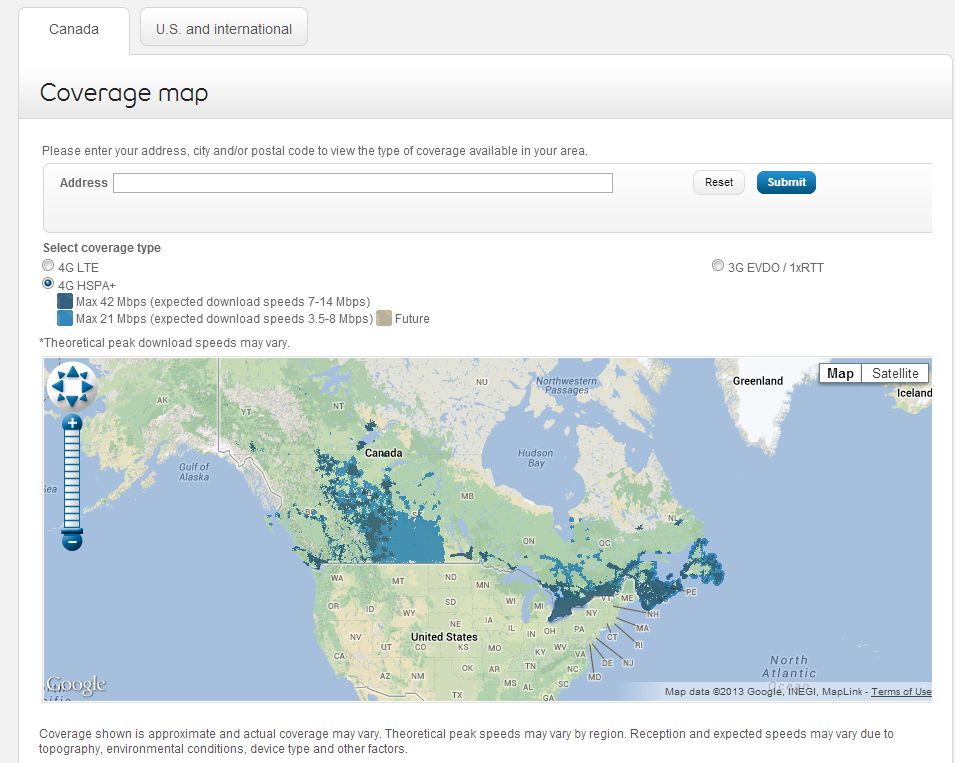Zoom in with the plus button

pyautogui.click(x=72, y=423)
